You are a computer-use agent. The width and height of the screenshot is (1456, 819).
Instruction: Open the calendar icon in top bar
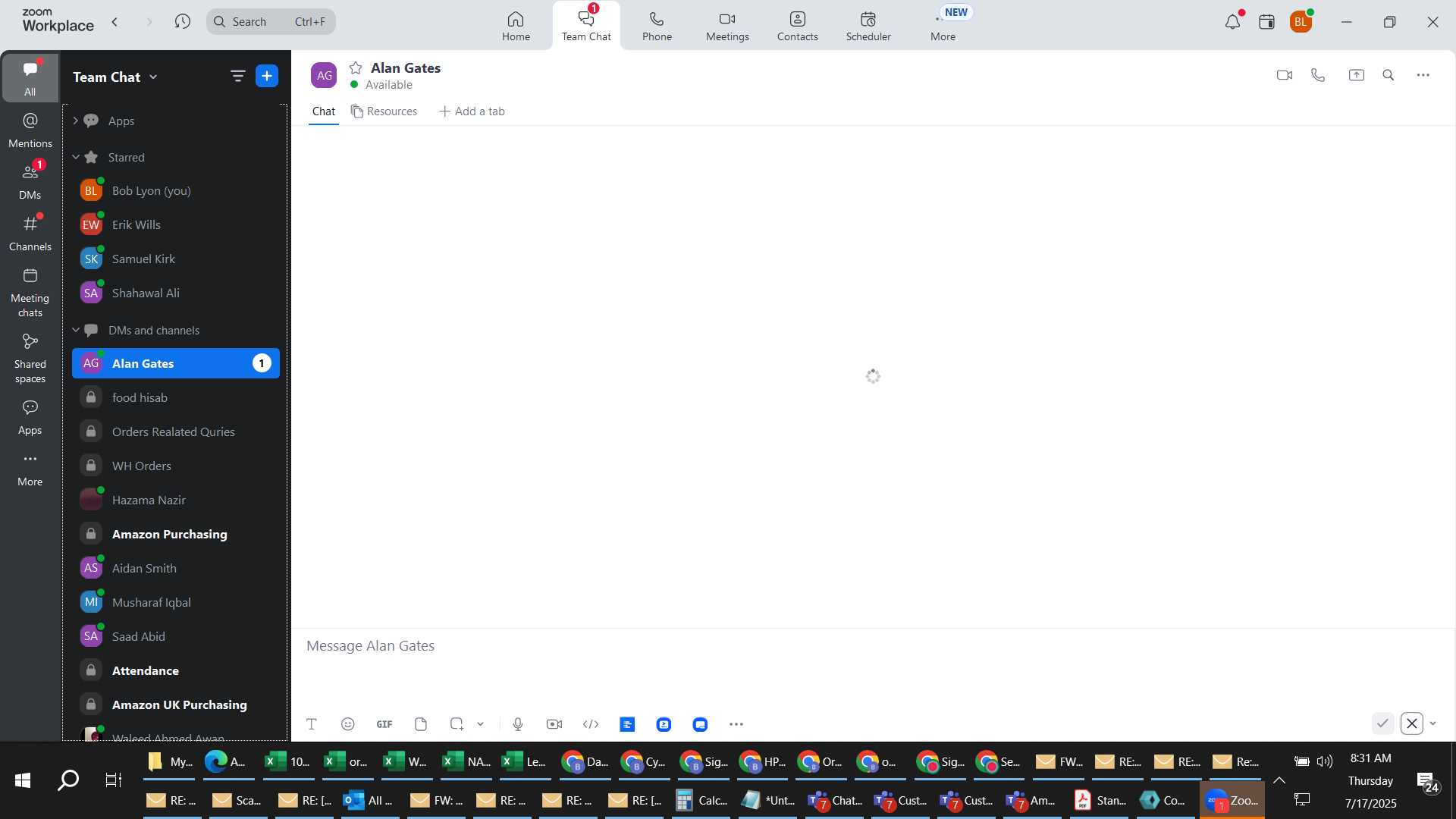1266,22
